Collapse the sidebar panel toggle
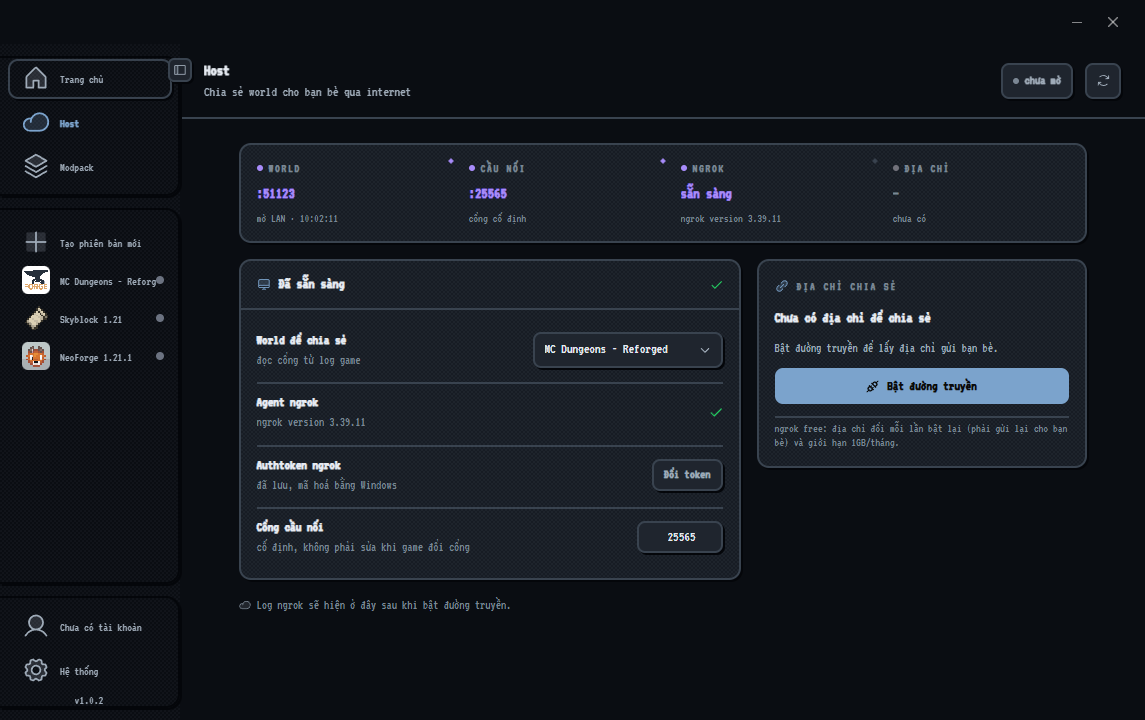 [x=180, y=70]
